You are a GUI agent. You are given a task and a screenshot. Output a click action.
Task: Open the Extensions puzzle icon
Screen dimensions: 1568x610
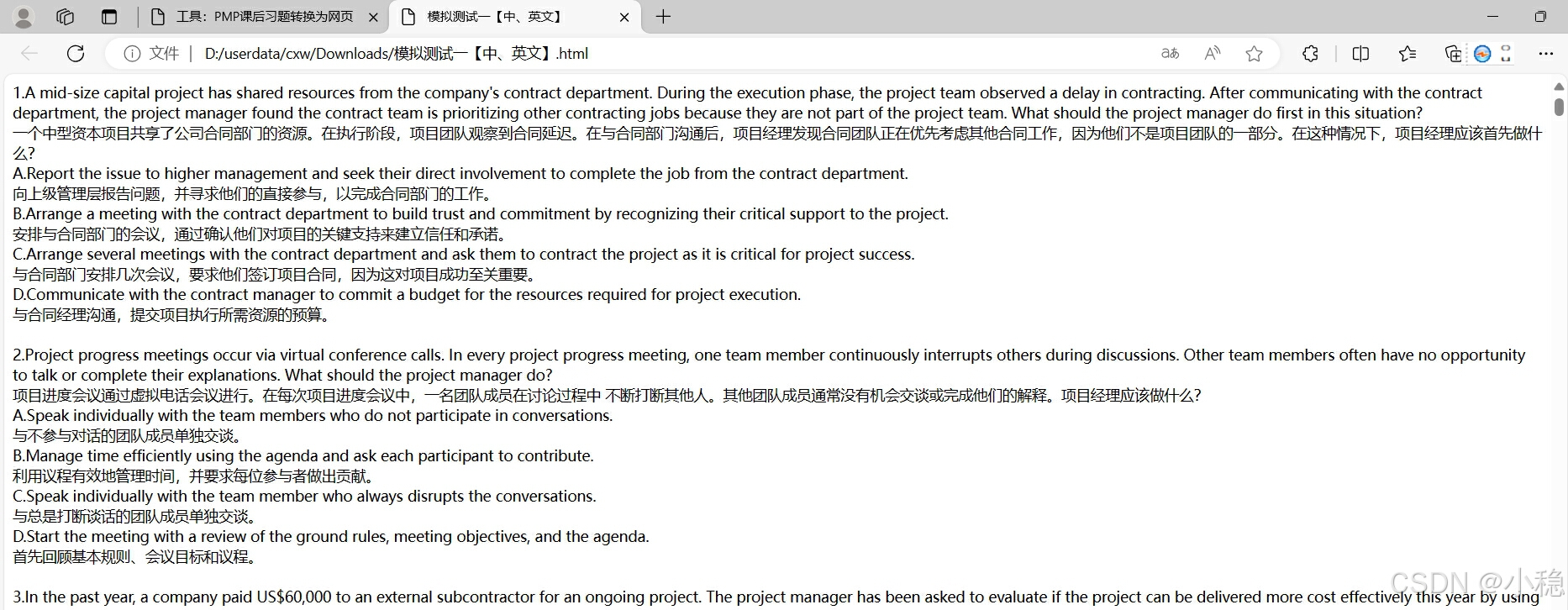(1310, 54)
